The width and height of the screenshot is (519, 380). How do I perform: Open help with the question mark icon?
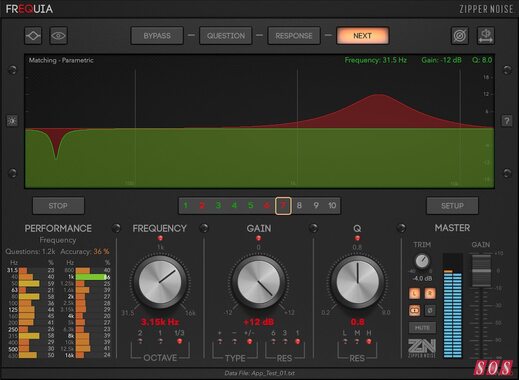507,121
